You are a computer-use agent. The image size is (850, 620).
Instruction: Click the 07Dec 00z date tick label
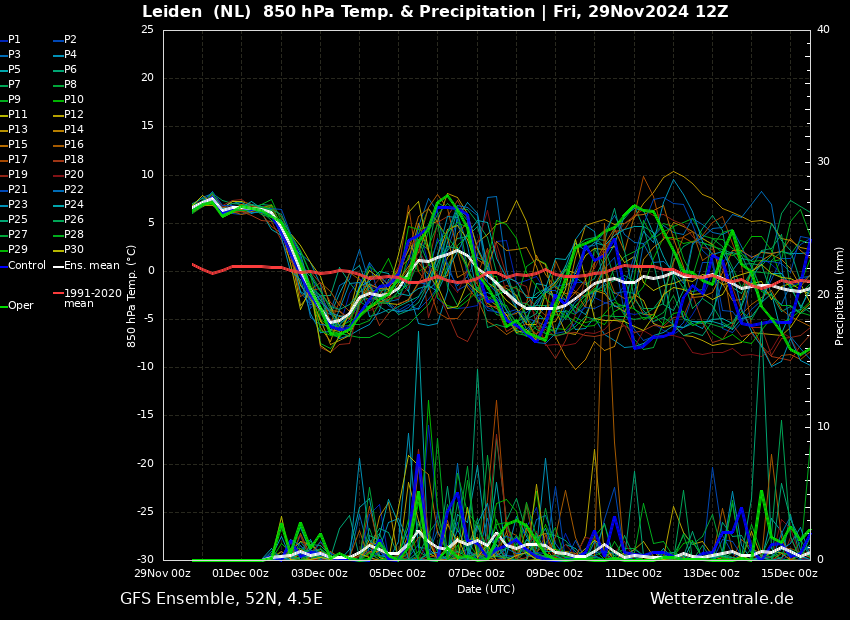coord(476,574)
